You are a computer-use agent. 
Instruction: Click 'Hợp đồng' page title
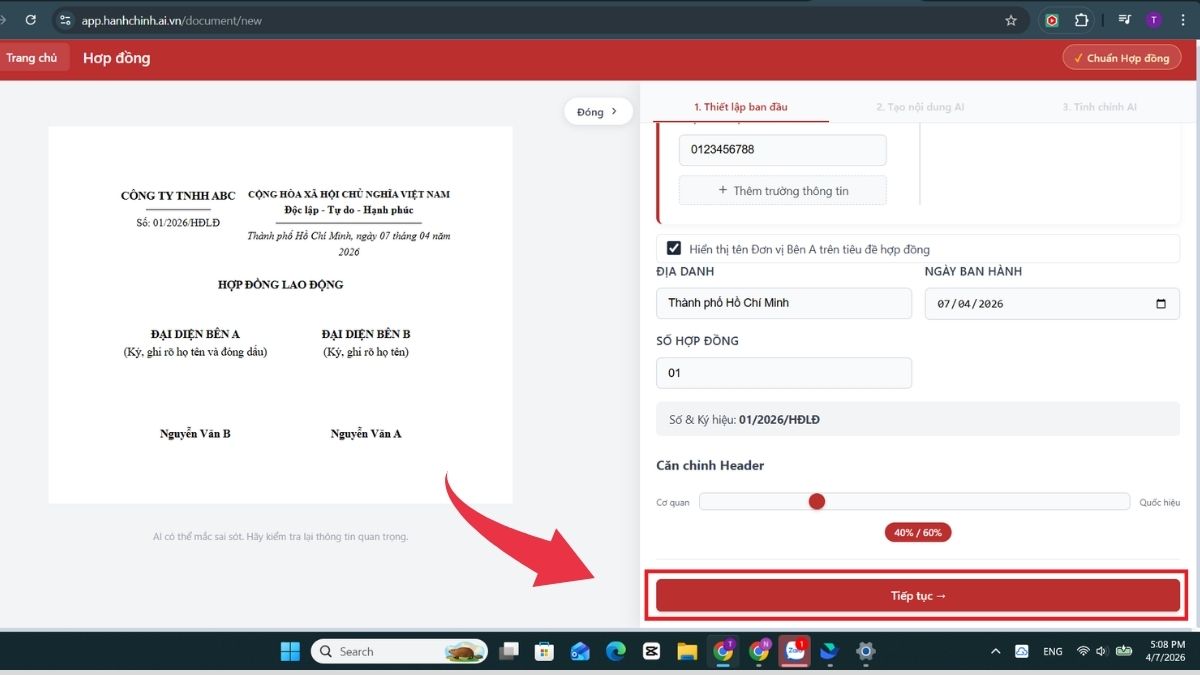point(117,58)
